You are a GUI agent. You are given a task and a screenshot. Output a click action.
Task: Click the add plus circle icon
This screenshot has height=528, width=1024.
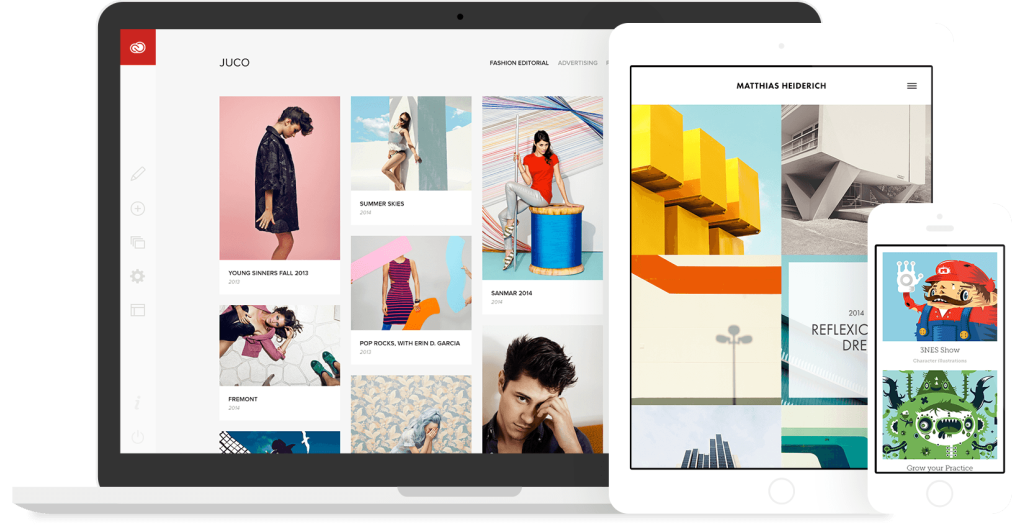click(x=138, y=208)
